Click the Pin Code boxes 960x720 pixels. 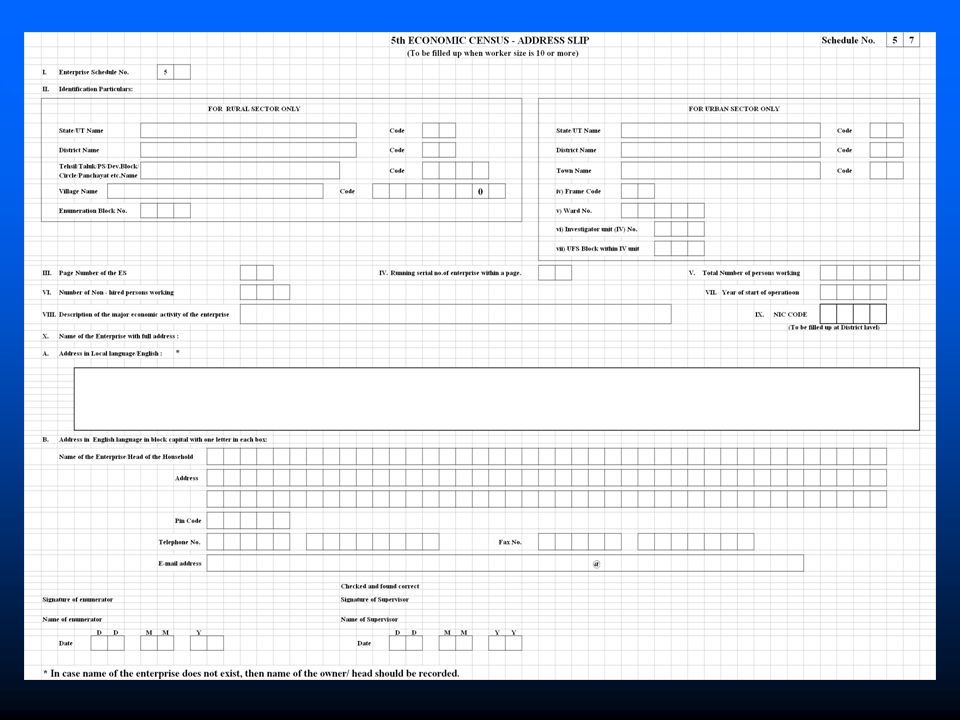pos(248,520)
